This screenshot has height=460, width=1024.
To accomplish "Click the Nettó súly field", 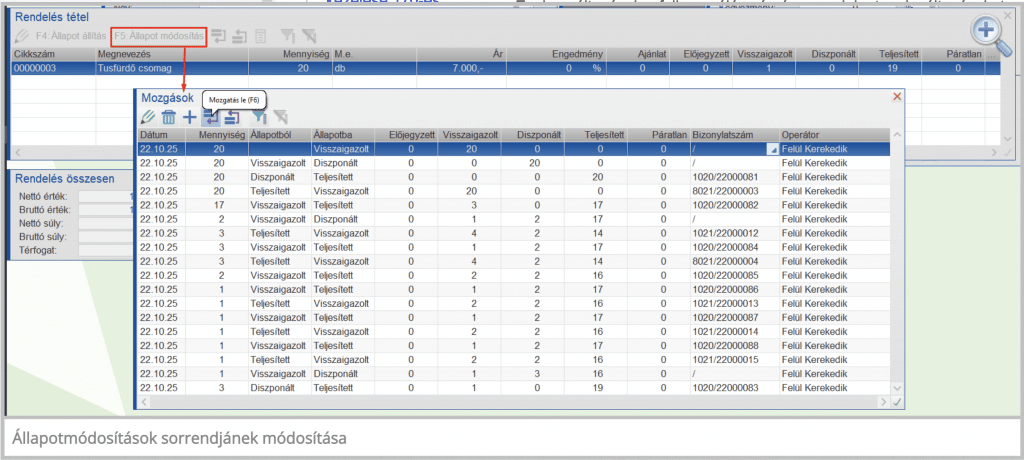I will (106, 223).
